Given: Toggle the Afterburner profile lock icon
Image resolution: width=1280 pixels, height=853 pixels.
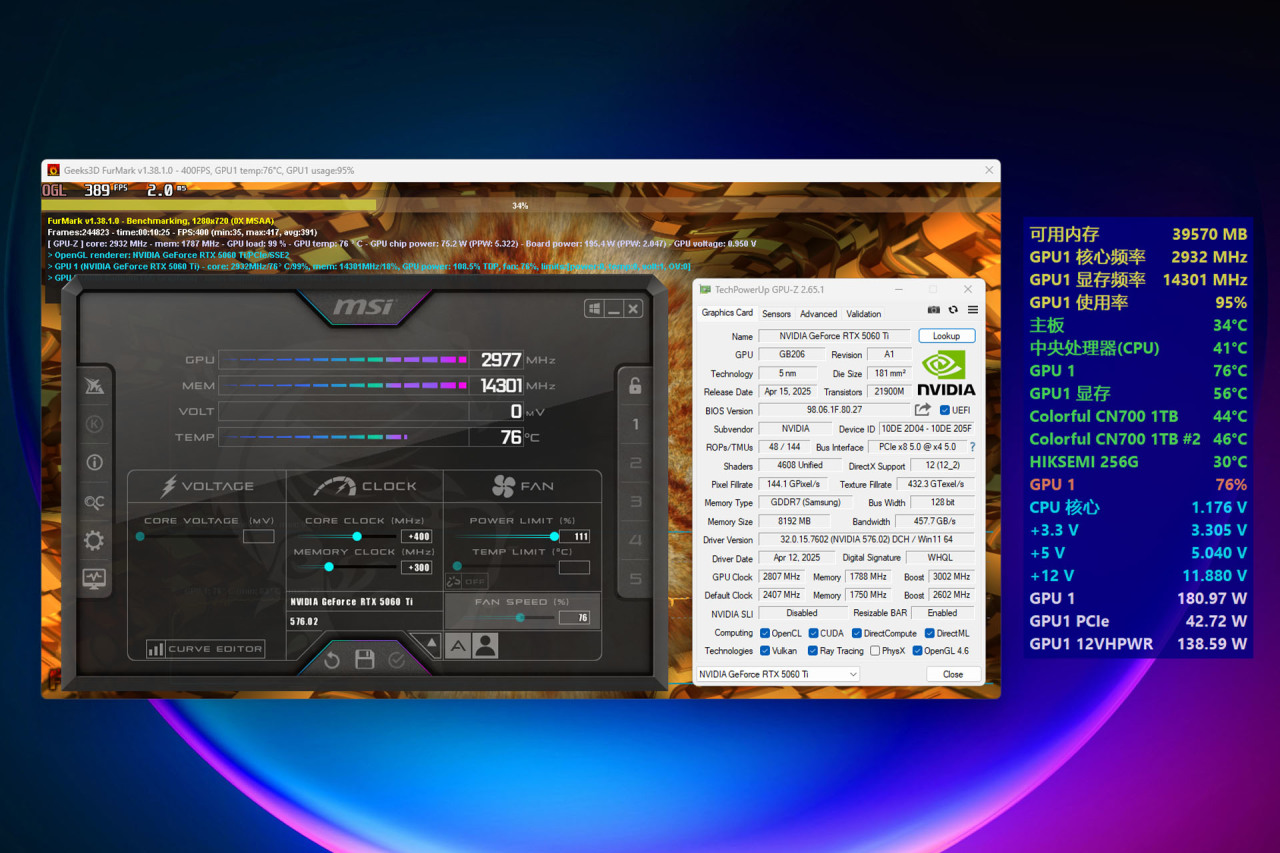Looking at the screenshot, I should pos(635,385).
